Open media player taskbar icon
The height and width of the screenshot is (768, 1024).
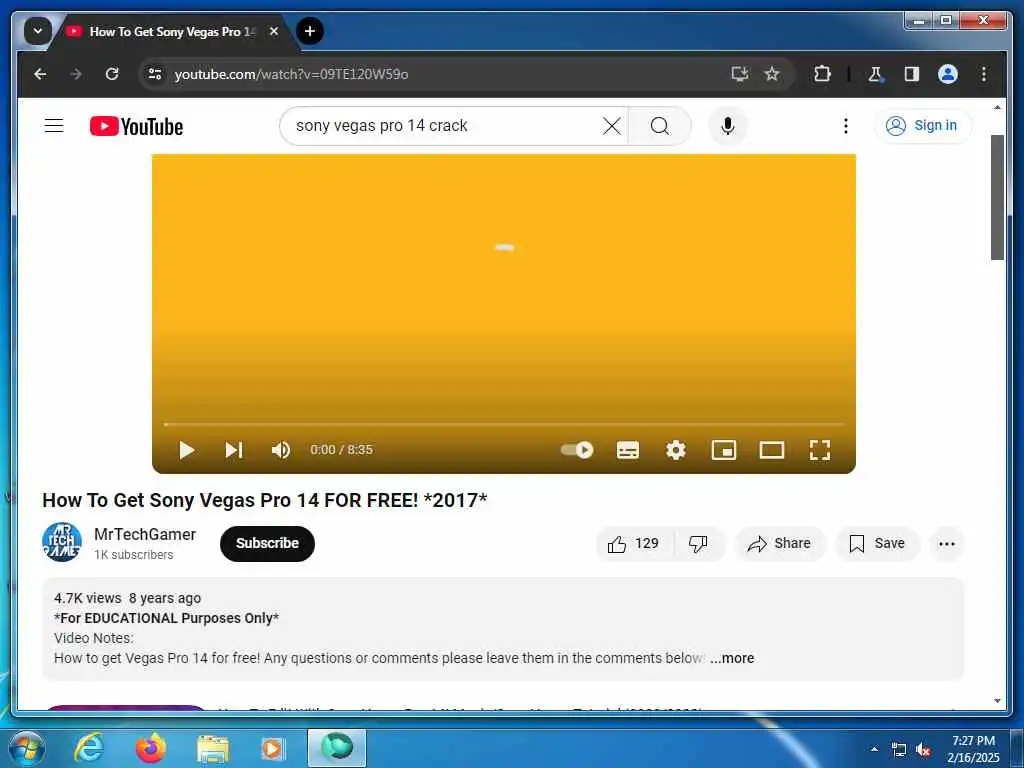272,748
